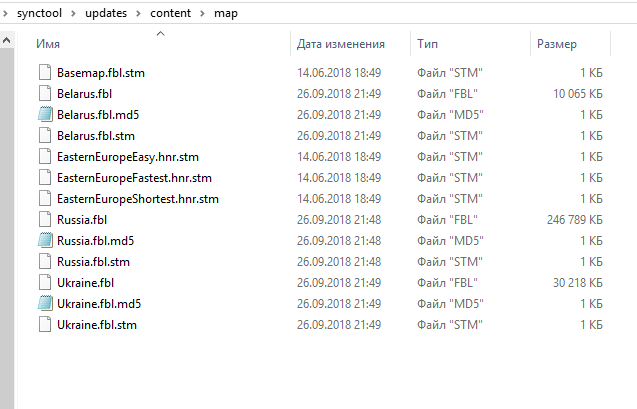Expand the chevron after synctool in the path
The image size is (637, 409).
click(74, 13)
